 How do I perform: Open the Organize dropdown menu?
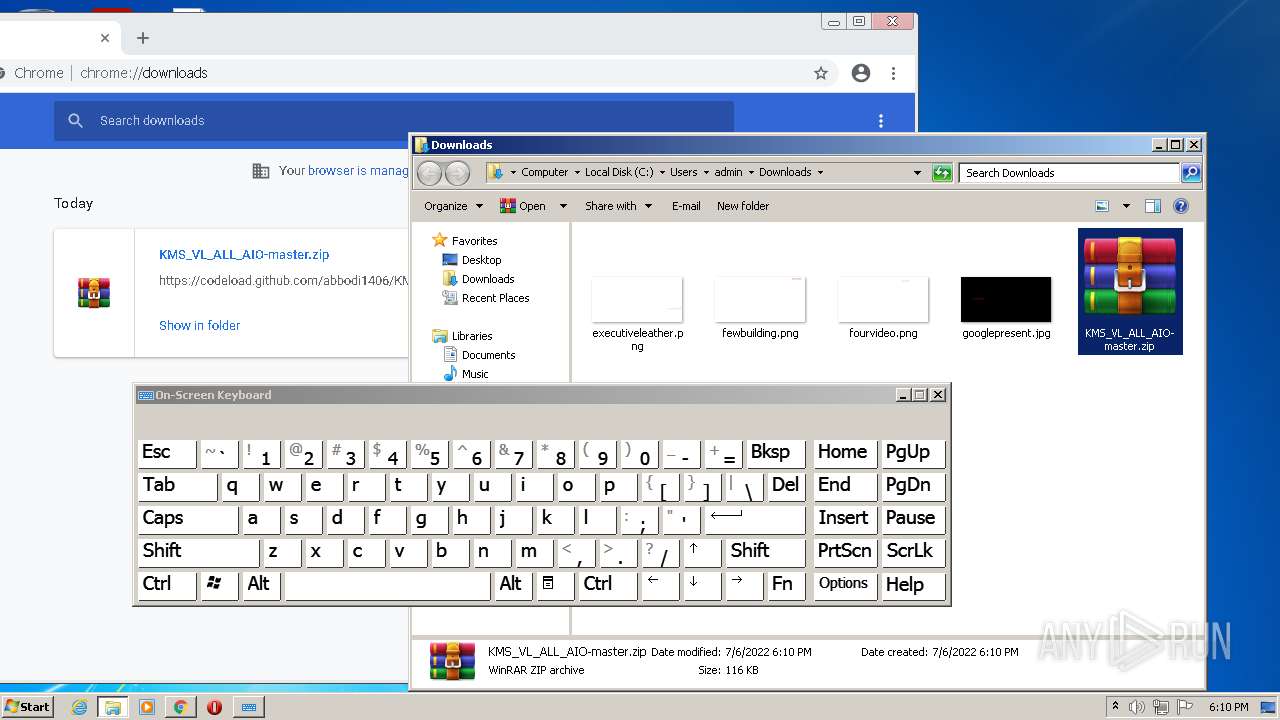(x=453, y=206)
